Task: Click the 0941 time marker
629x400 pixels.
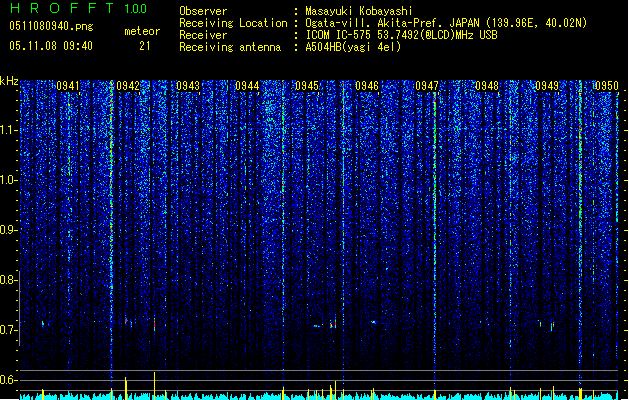Action: pos(68,86)
